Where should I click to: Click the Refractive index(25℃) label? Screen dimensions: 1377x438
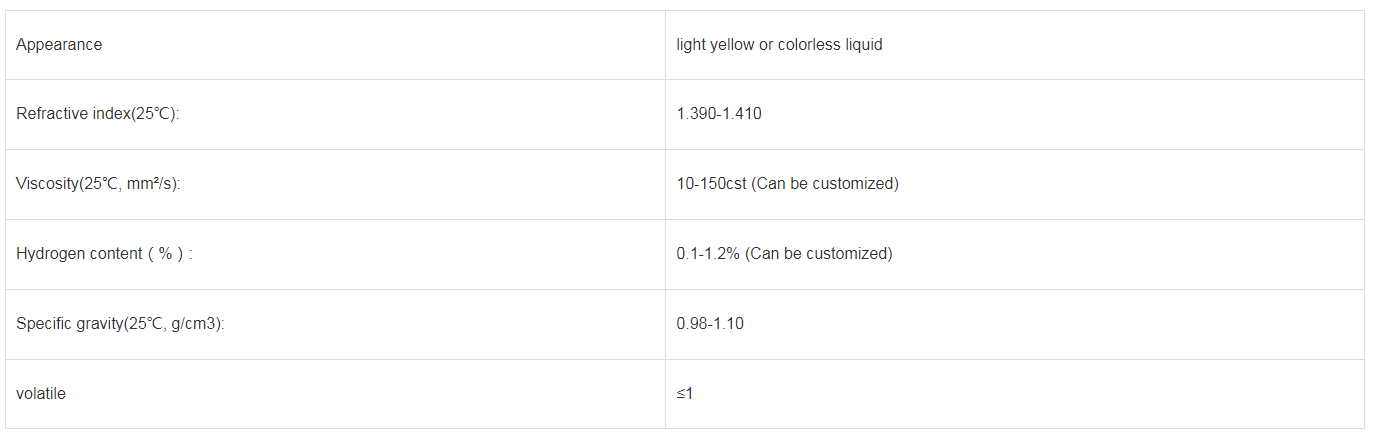97,114
